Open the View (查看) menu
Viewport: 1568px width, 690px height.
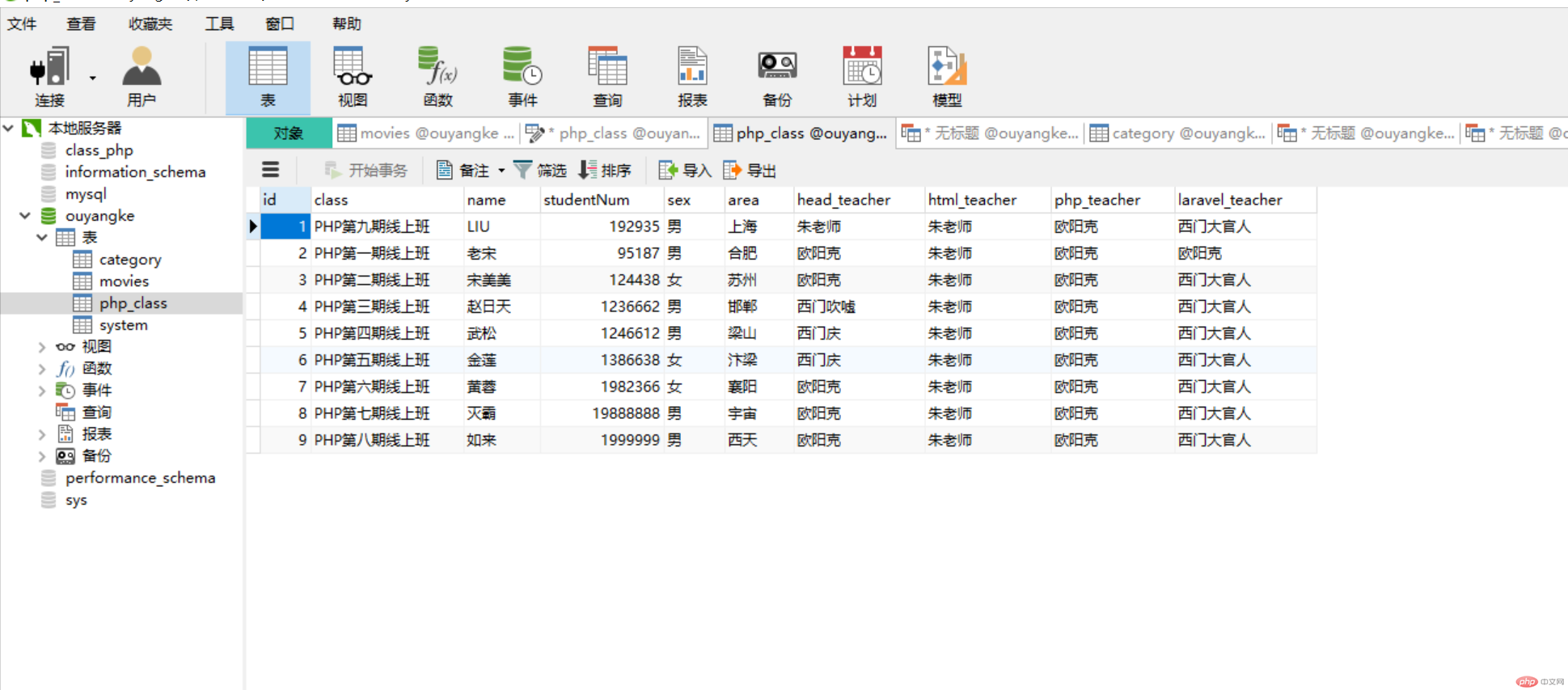point(81,23)
